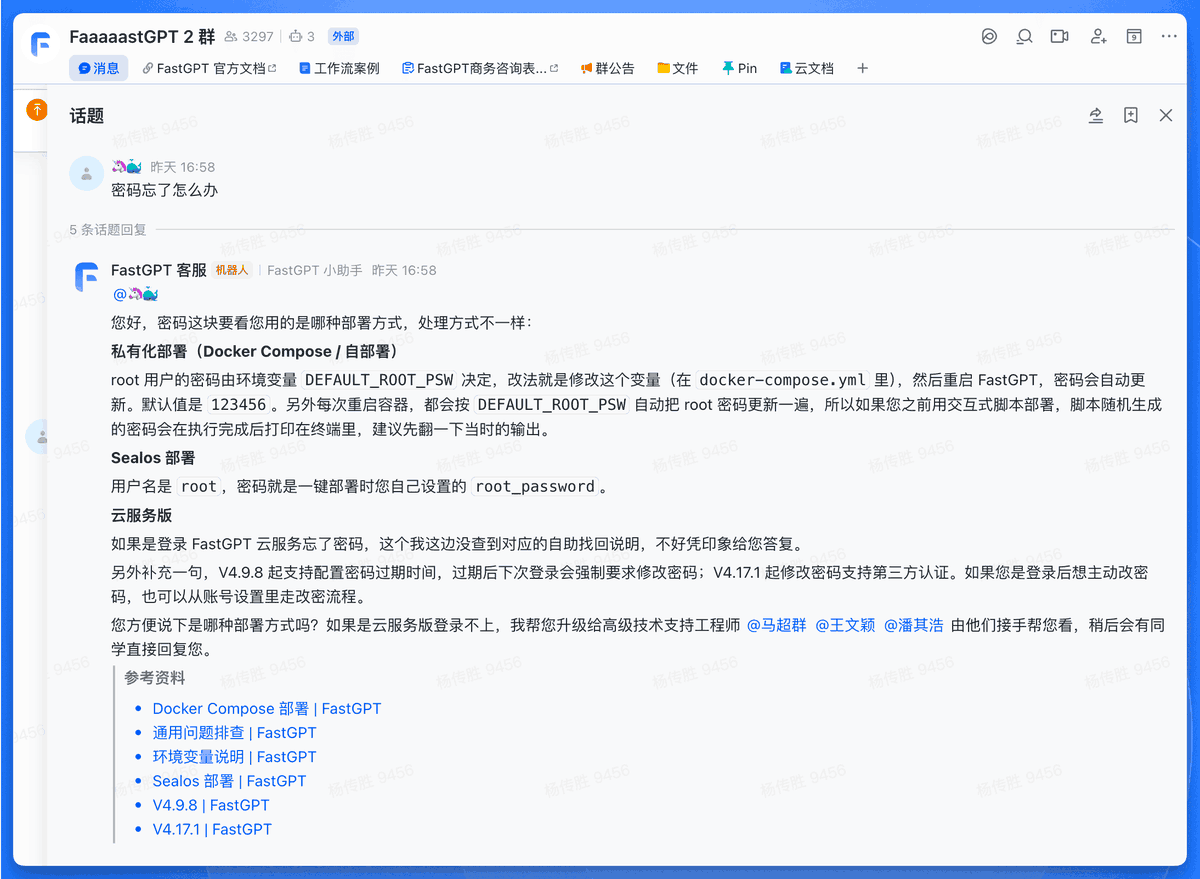The image size is (1200, 879).
Task: Click the FastGPT 客服 bot avatar
Action: 87,277
